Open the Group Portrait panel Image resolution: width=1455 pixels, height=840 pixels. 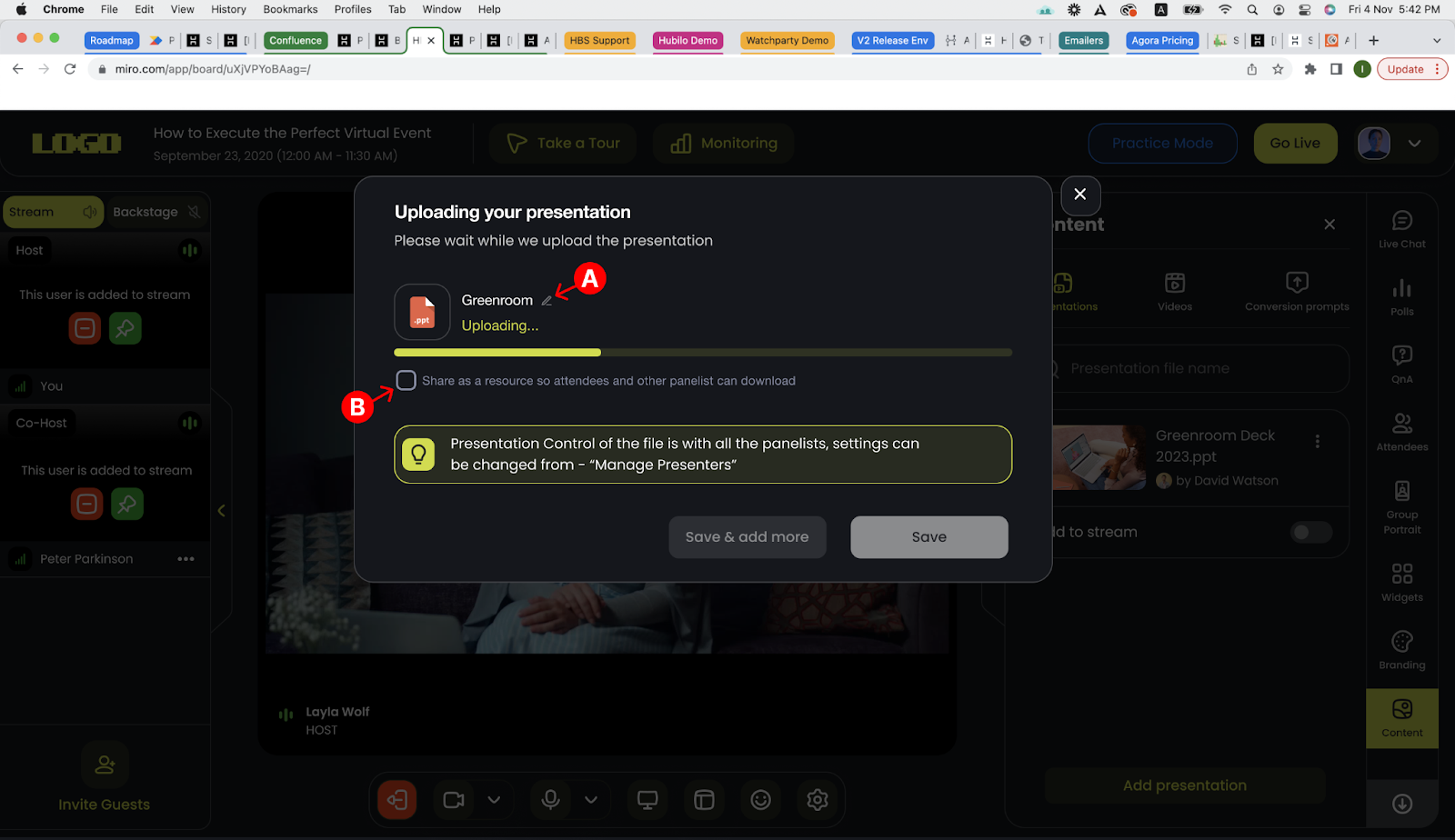click(1402, 507)
